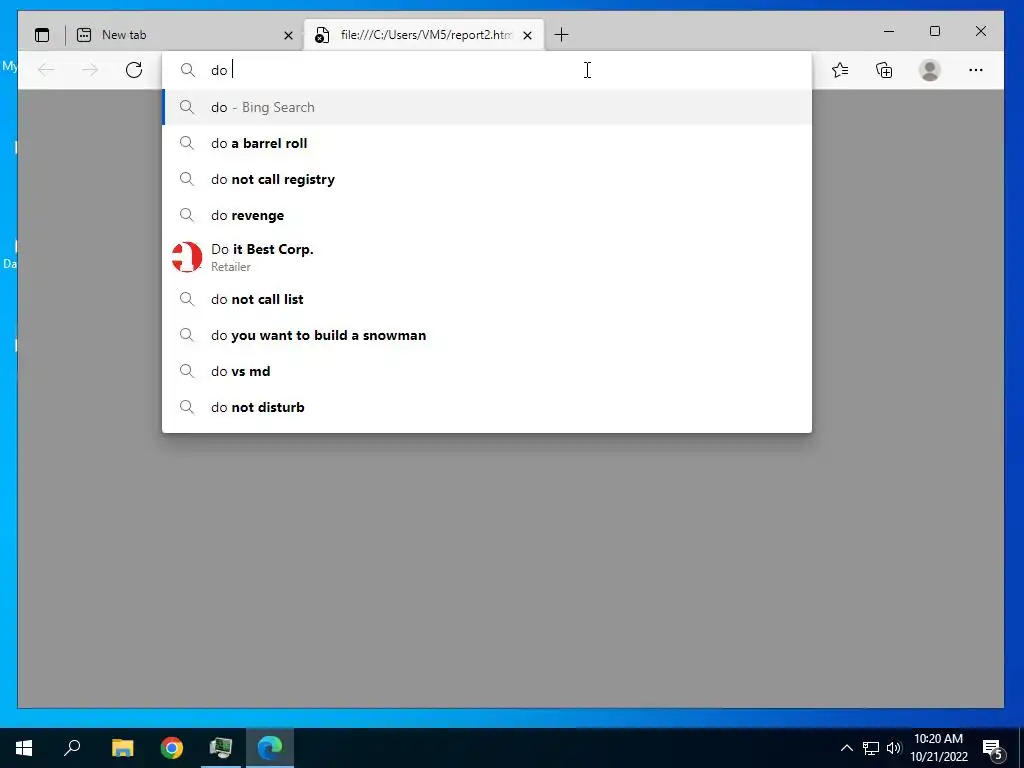The height and width of the screenshot is (768, 1024).
Task: Open taskbar Search magnifier
Action: coord(72,748)
